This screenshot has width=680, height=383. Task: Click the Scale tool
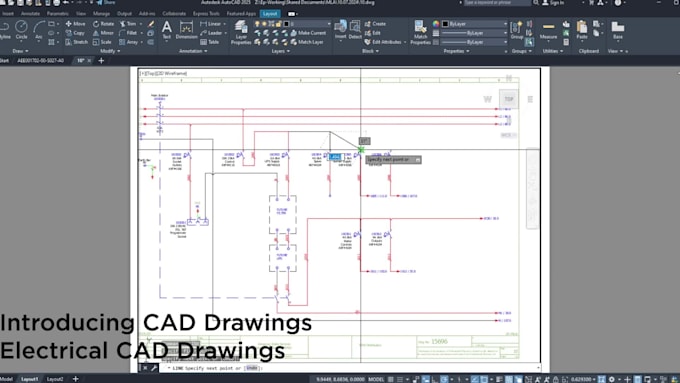[x=102, y=42]
